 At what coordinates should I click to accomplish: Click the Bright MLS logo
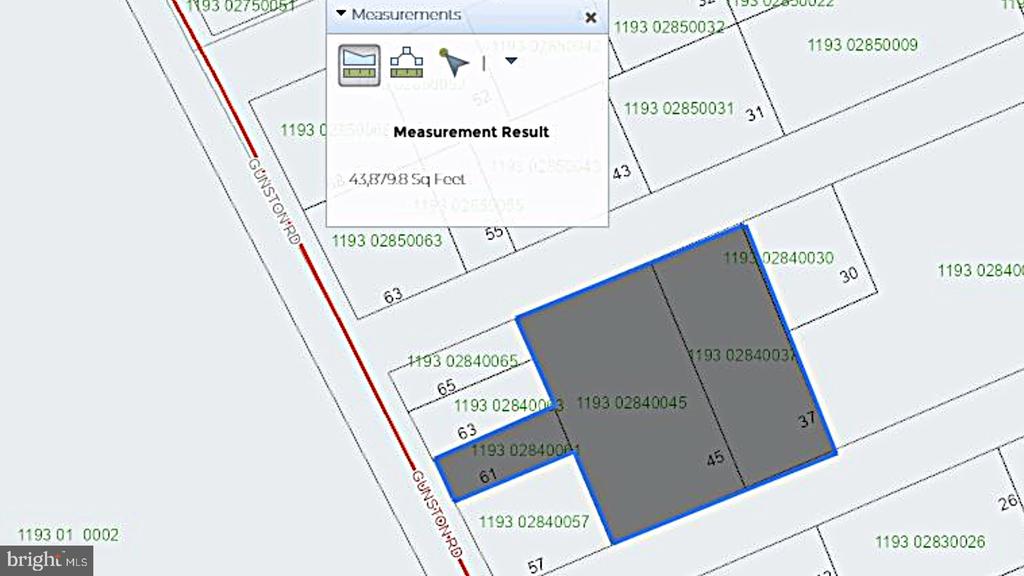(x=46, y=560)
